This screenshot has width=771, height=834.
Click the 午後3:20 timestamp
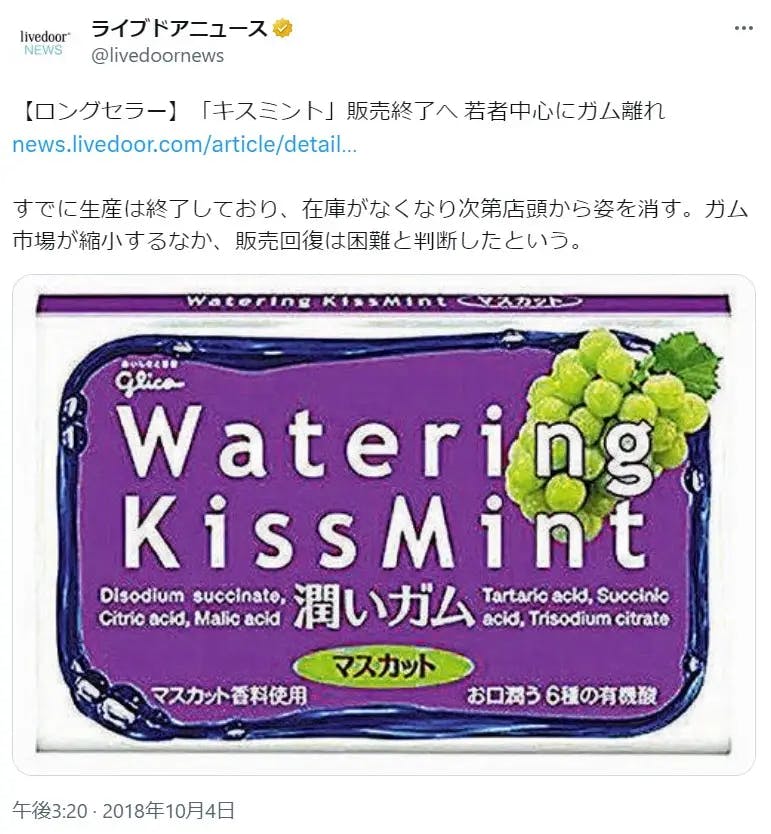(49, 811)
